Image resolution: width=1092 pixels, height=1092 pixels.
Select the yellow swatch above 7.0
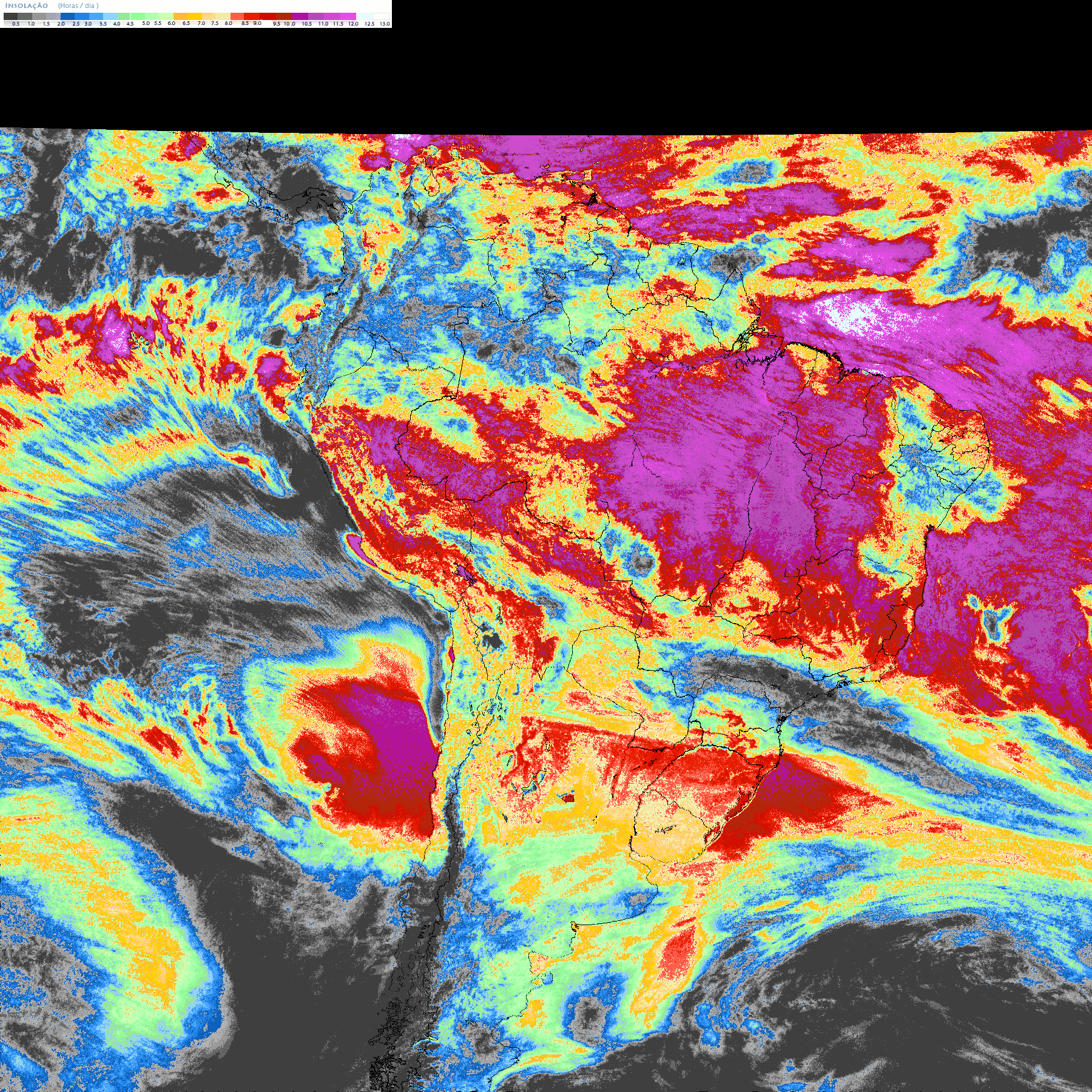tap(195, 16)
